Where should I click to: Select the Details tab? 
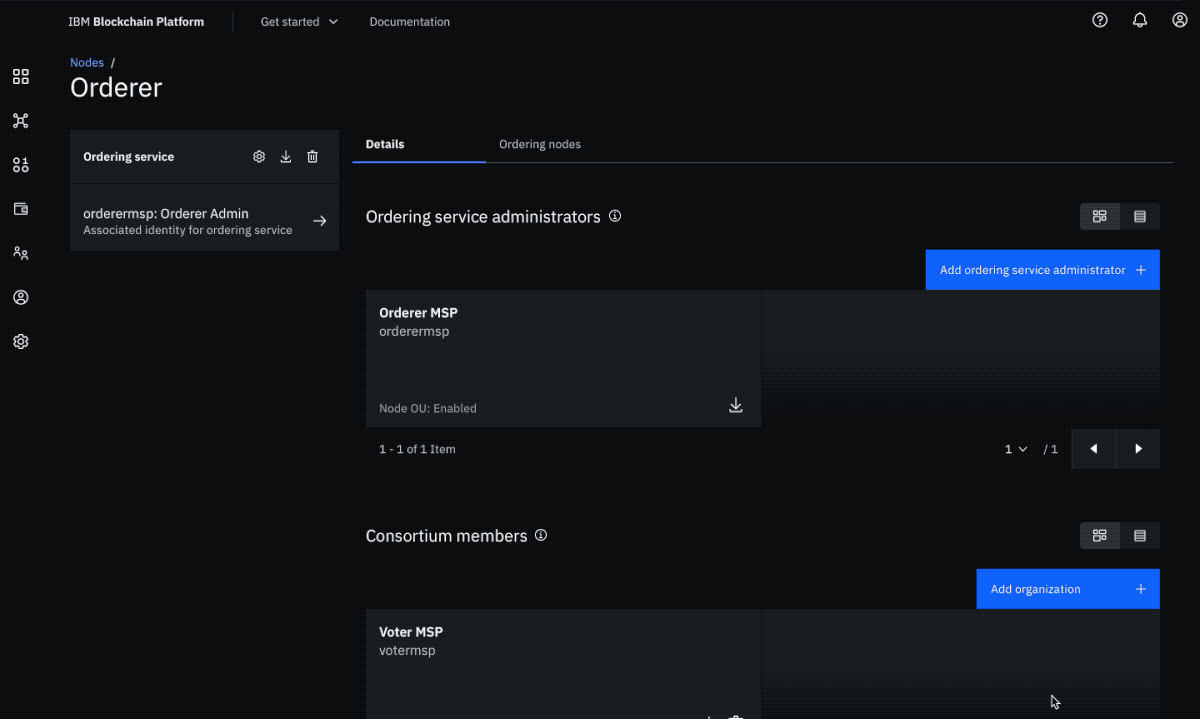[x=419, y=144]
